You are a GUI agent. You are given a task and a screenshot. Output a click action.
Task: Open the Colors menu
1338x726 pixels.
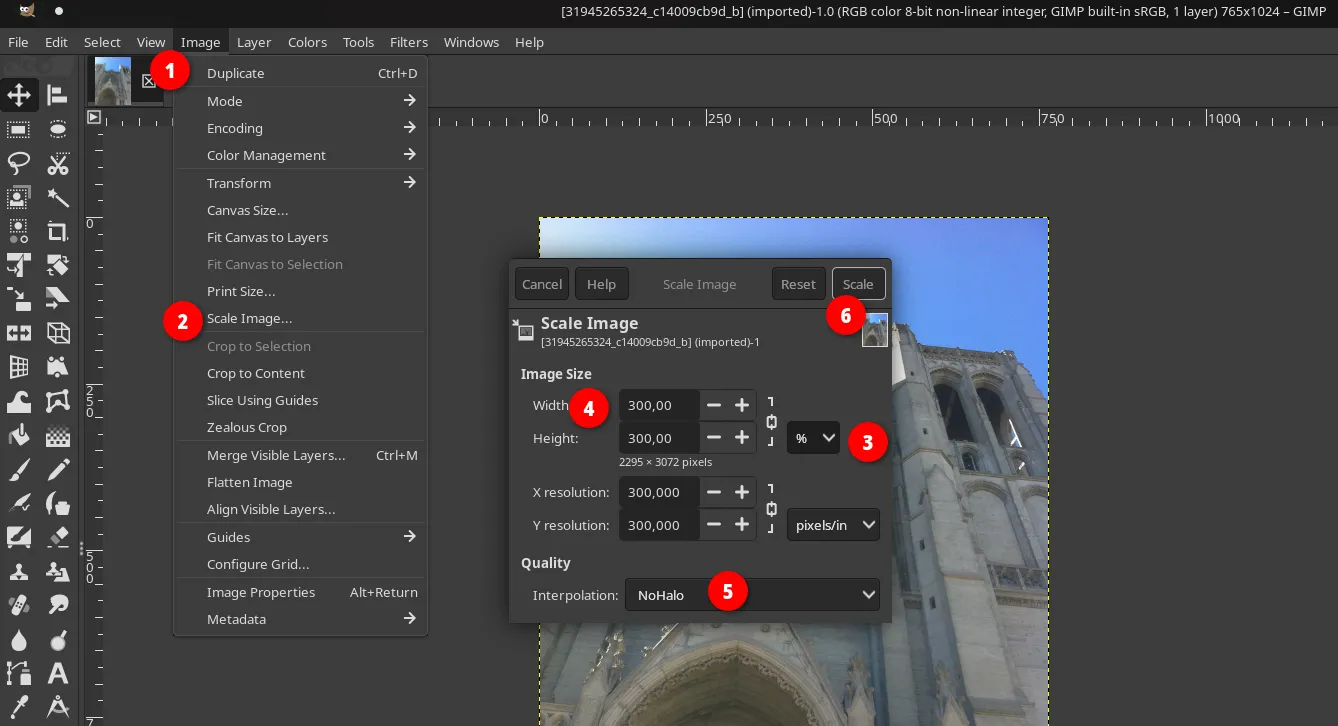click(307, 42)
